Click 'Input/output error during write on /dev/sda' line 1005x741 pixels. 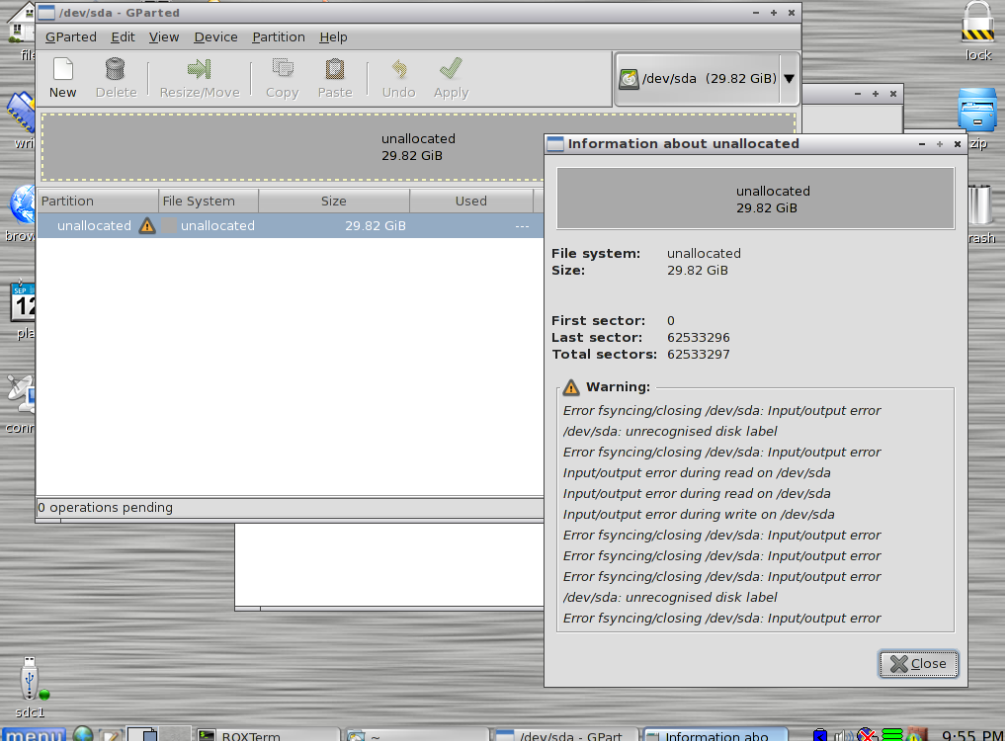699,515
